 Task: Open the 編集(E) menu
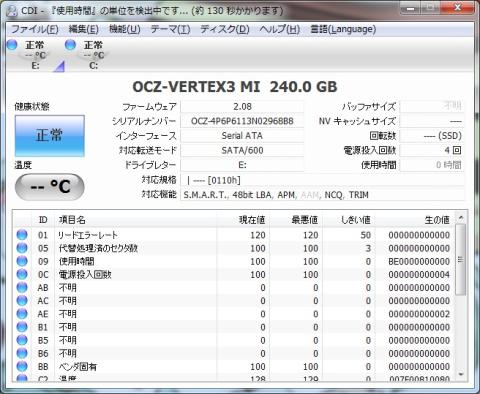(x=83, y=29)
